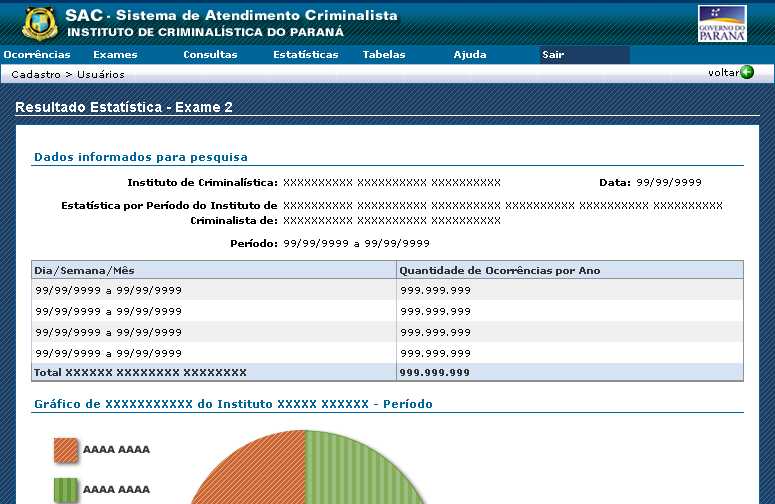Open the Ocorrências menu
Viewport: 775px width, 504px height.
37,55
